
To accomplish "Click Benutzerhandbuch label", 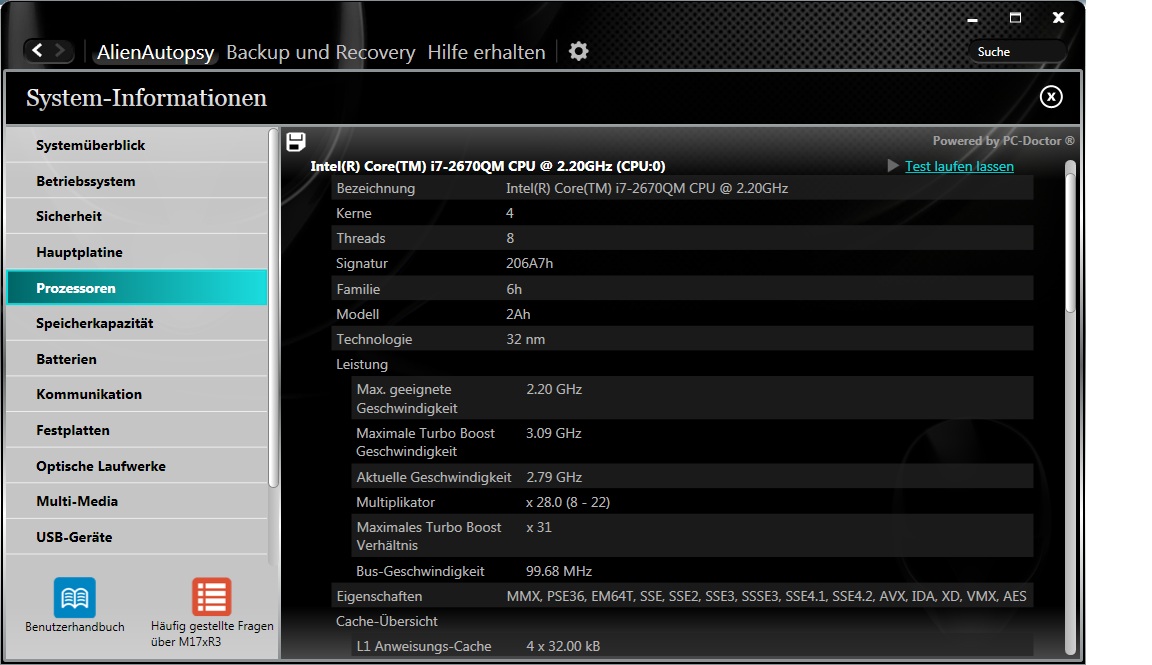I will (x=74, y=627).
